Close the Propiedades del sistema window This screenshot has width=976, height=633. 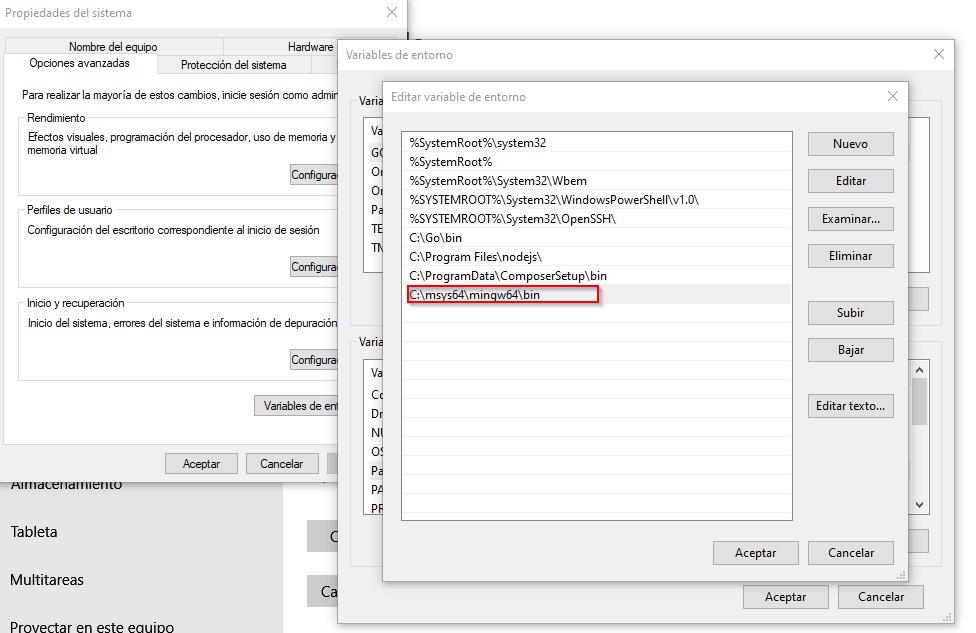click(392, 13)
